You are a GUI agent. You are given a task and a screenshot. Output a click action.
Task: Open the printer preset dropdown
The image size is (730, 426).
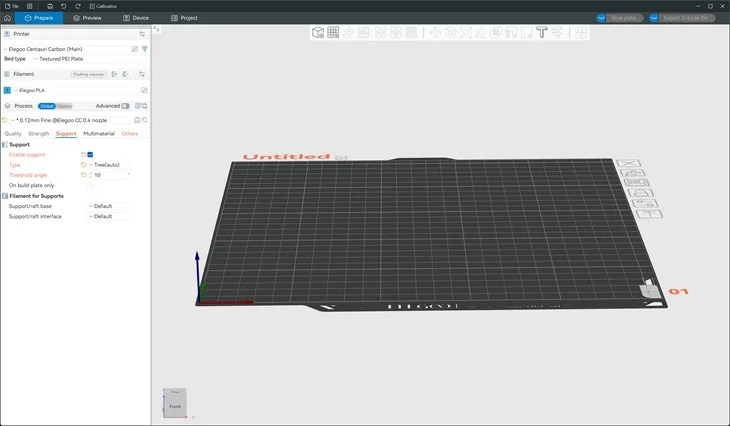tap(66, 49)
